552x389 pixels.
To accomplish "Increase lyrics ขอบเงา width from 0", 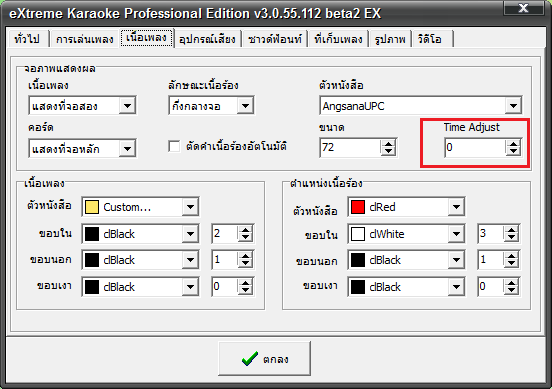I will pos(245,283).
